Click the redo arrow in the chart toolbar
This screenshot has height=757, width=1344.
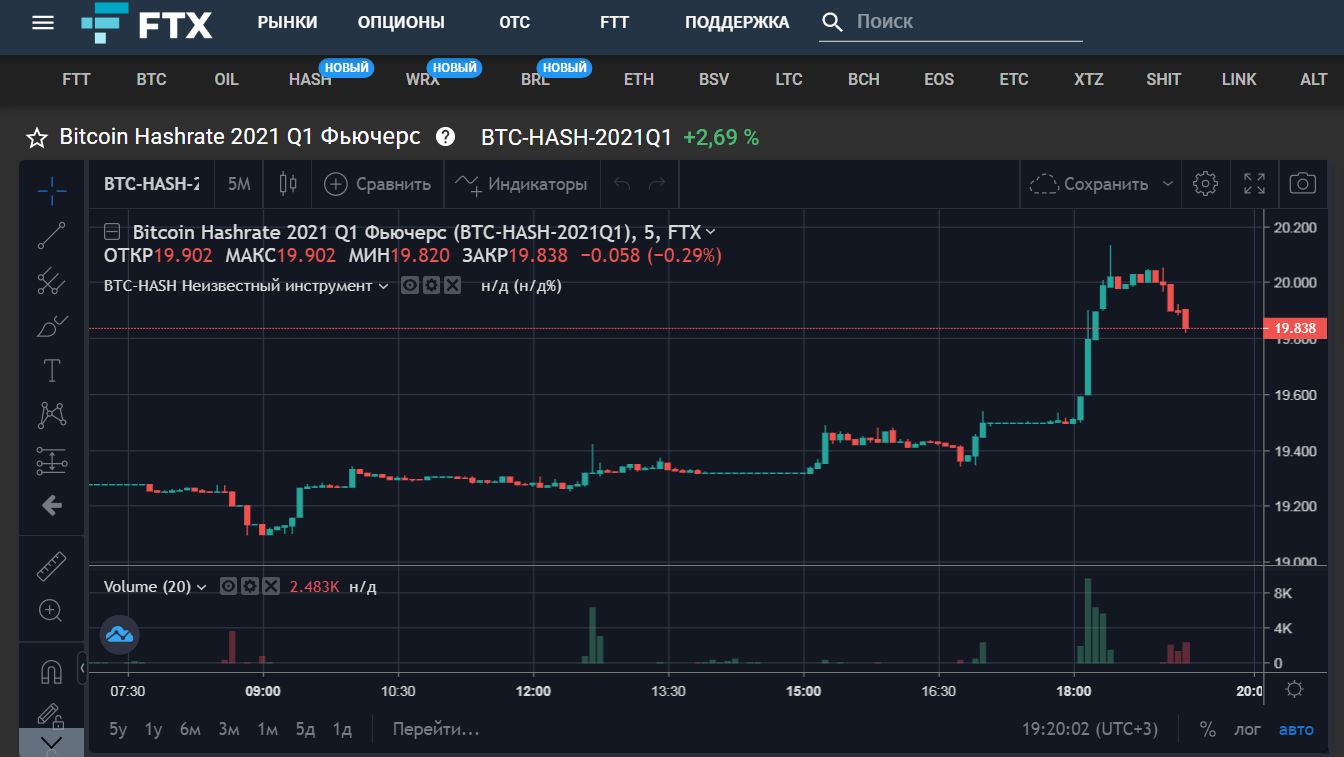click(x=657, y=184)
